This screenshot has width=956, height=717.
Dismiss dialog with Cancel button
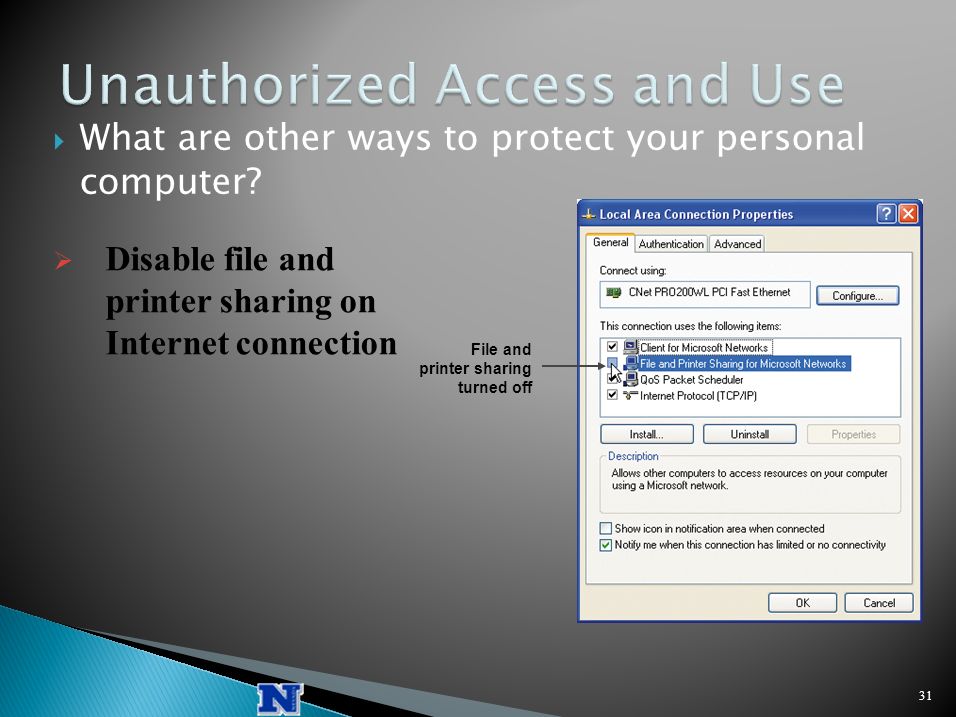[x=879, y=602]
